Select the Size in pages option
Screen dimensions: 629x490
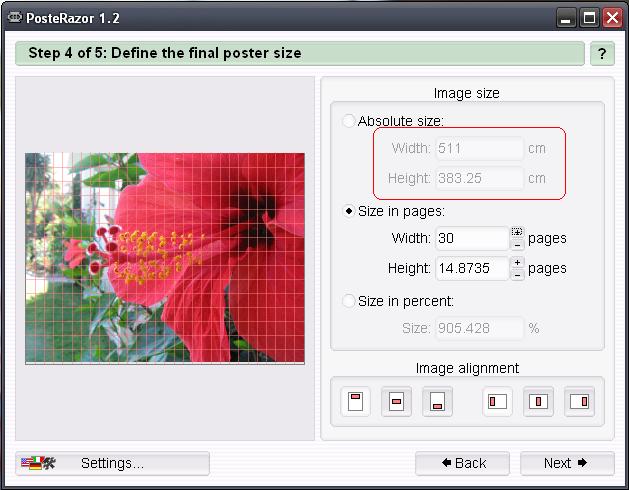click(x=349, y=211)
